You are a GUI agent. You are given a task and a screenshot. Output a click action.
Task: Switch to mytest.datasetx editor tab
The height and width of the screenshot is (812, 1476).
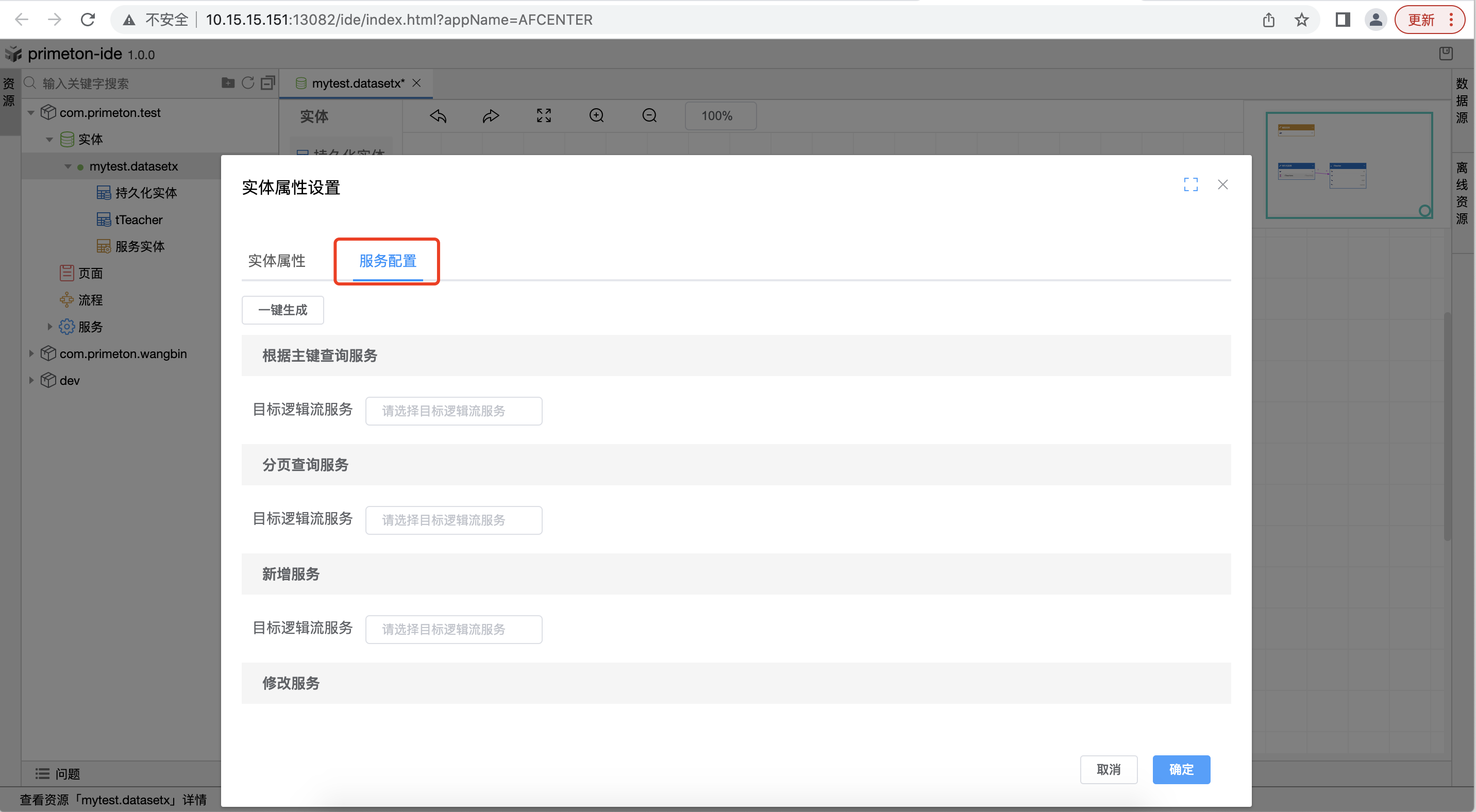click(x=358, y=83)
